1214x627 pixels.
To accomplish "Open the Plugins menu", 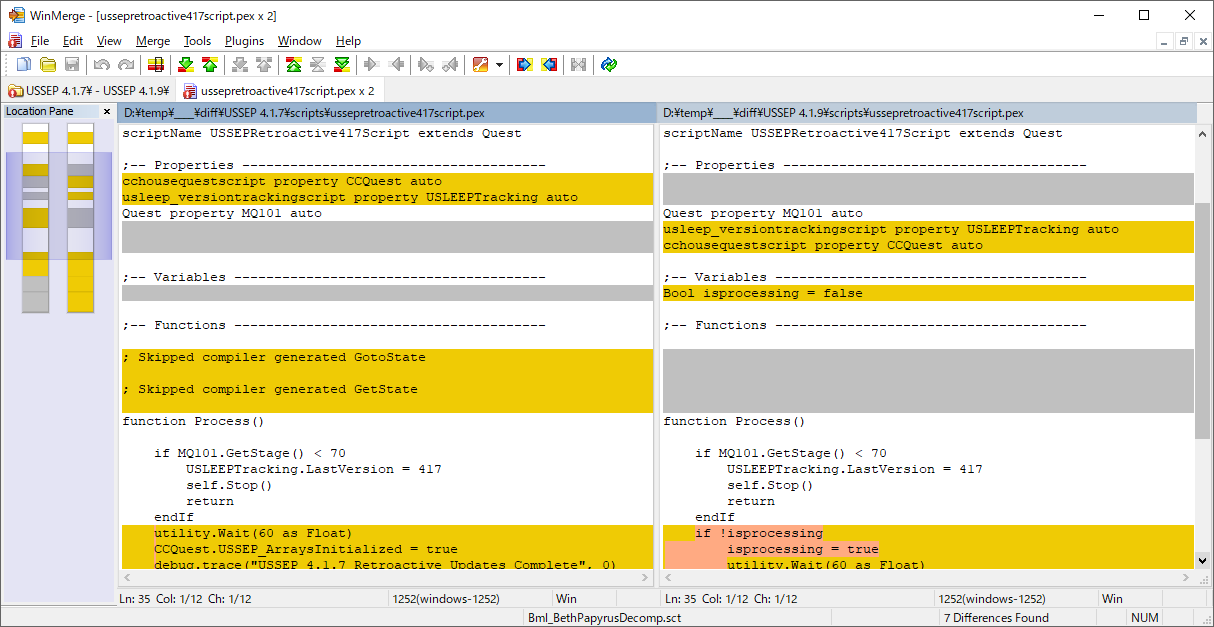I will point(244,41).
